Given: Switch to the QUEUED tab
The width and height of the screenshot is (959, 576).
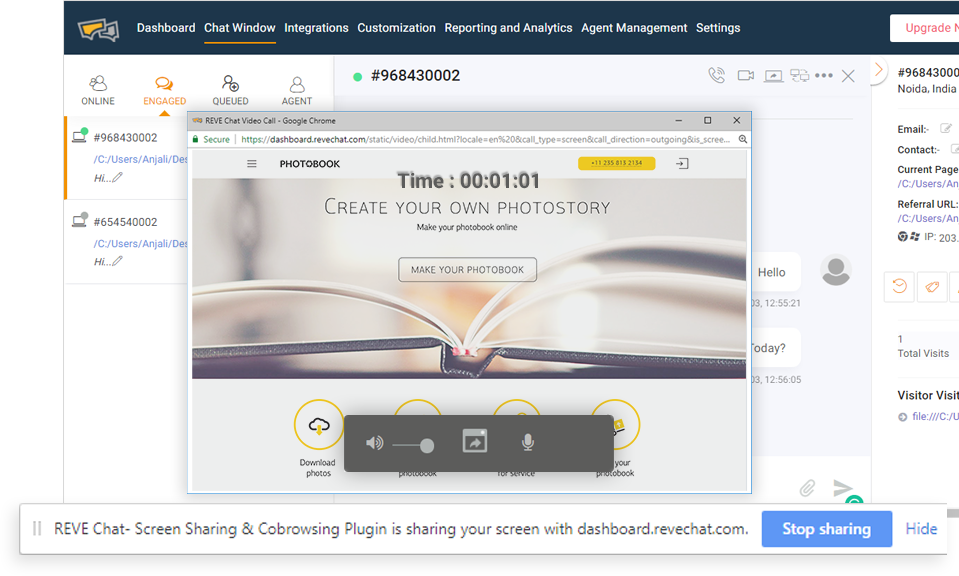Looking at the screenshot, I should point(231,90).
